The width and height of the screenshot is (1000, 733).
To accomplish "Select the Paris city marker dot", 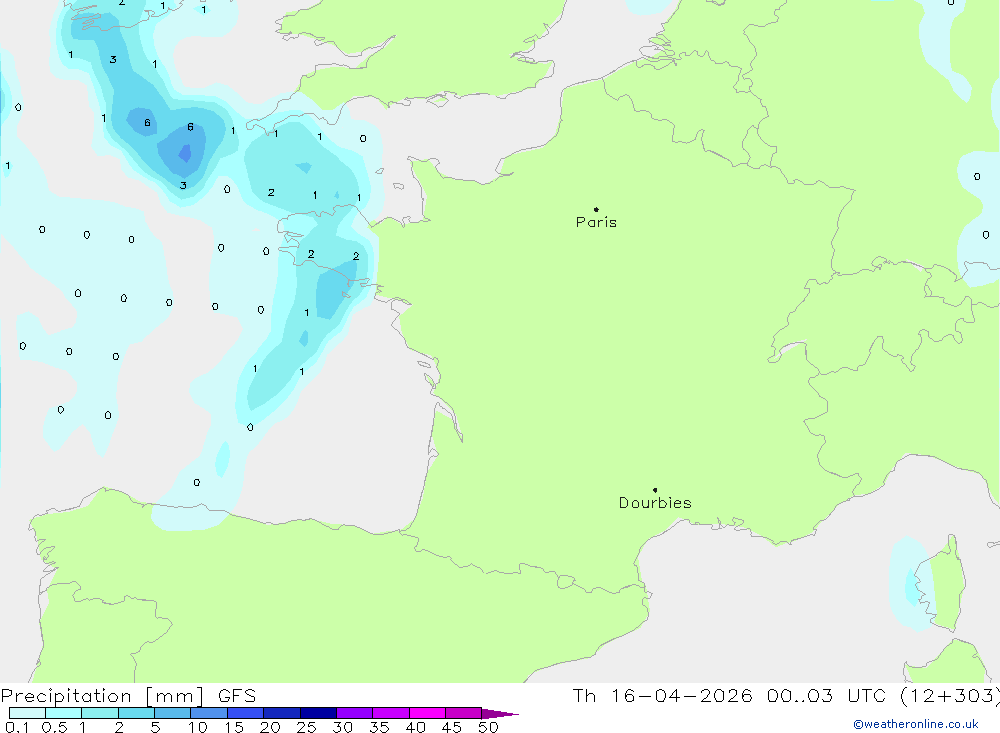I will pos(596,209).
